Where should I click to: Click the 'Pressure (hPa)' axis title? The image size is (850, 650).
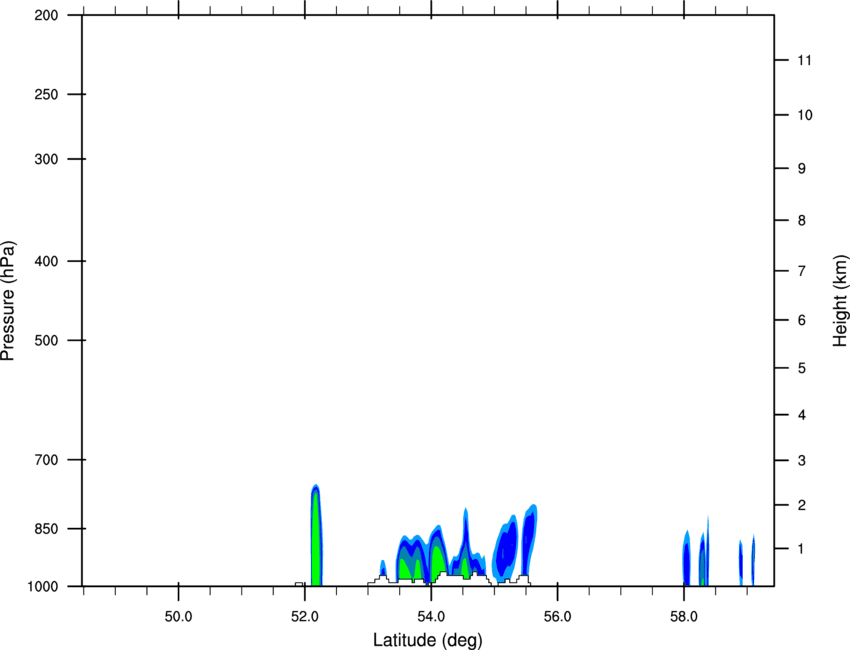pyautogui.click(x=8, y=301)
